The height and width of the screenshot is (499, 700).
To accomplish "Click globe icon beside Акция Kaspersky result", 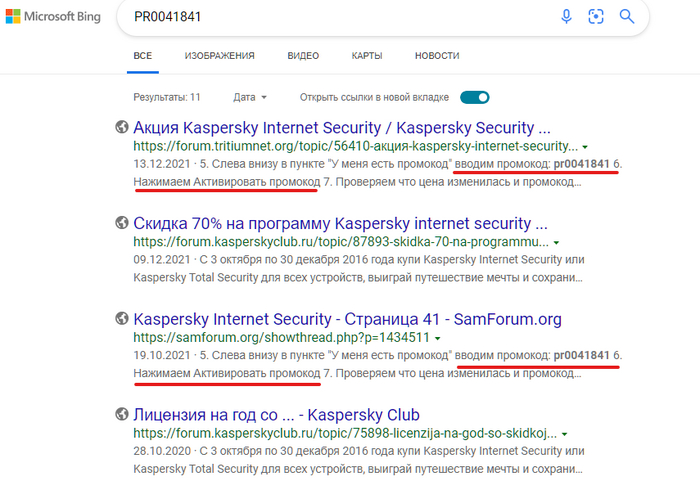I will pyautogui.click(x=122, y=128).
